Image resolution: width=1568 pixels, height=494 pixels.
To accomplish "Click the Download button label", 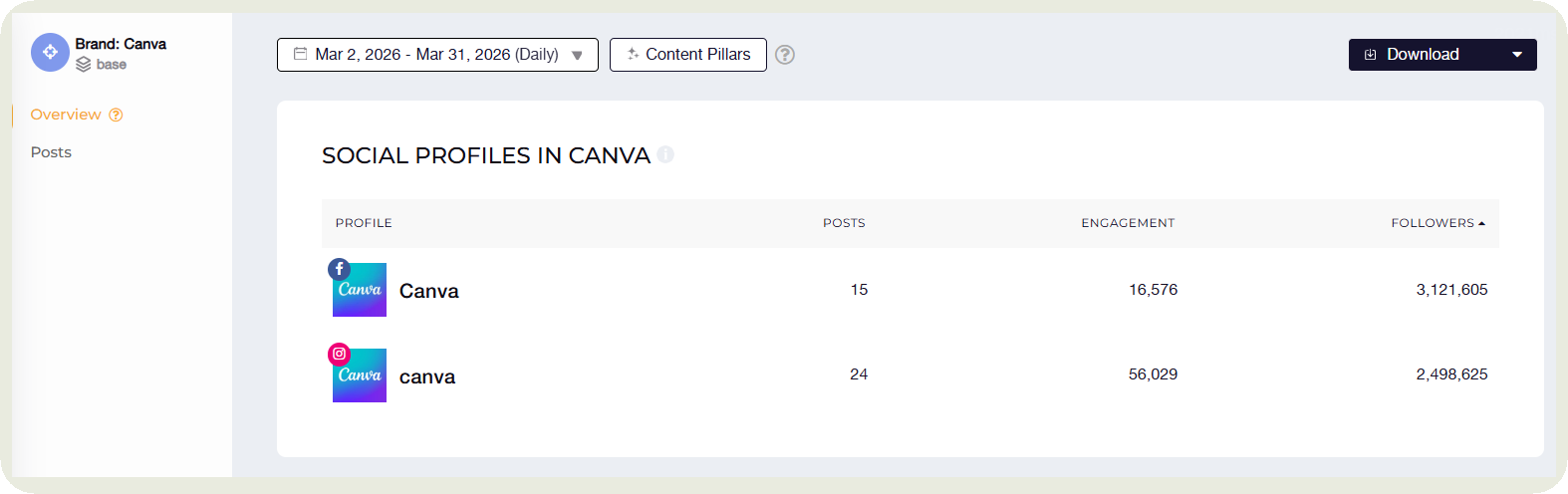I will coord(1423,55).
